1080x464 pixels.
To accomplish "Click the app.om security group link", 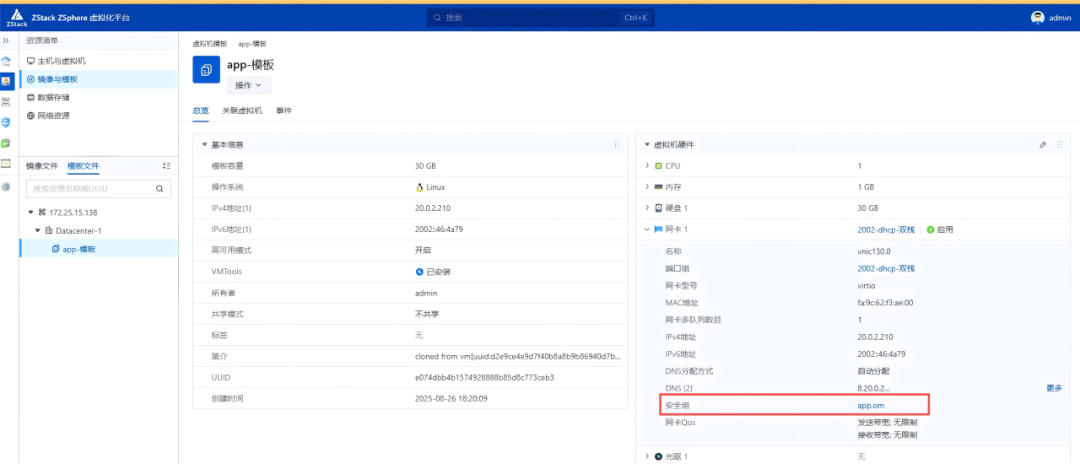I will click(870, 405).
